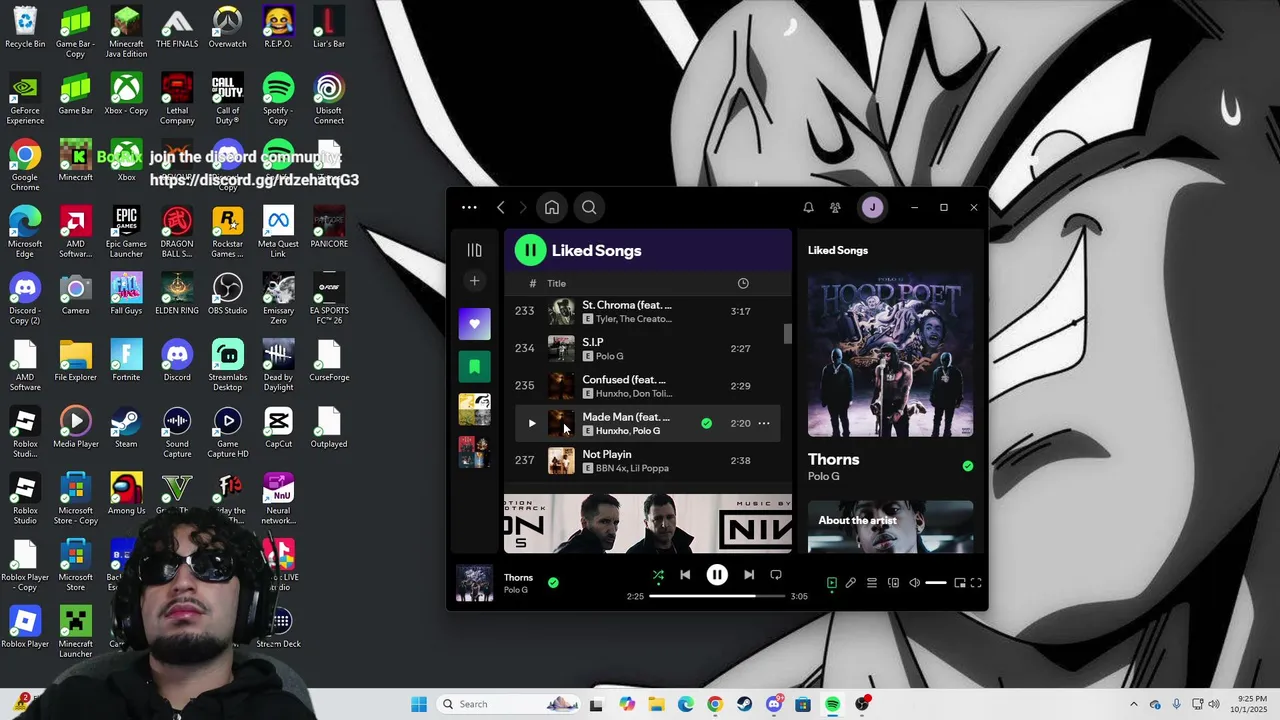The width and height of the screenshot is (1280, 720).
Task: Pause Liked Songs with green header button
Action: [530, 250]
